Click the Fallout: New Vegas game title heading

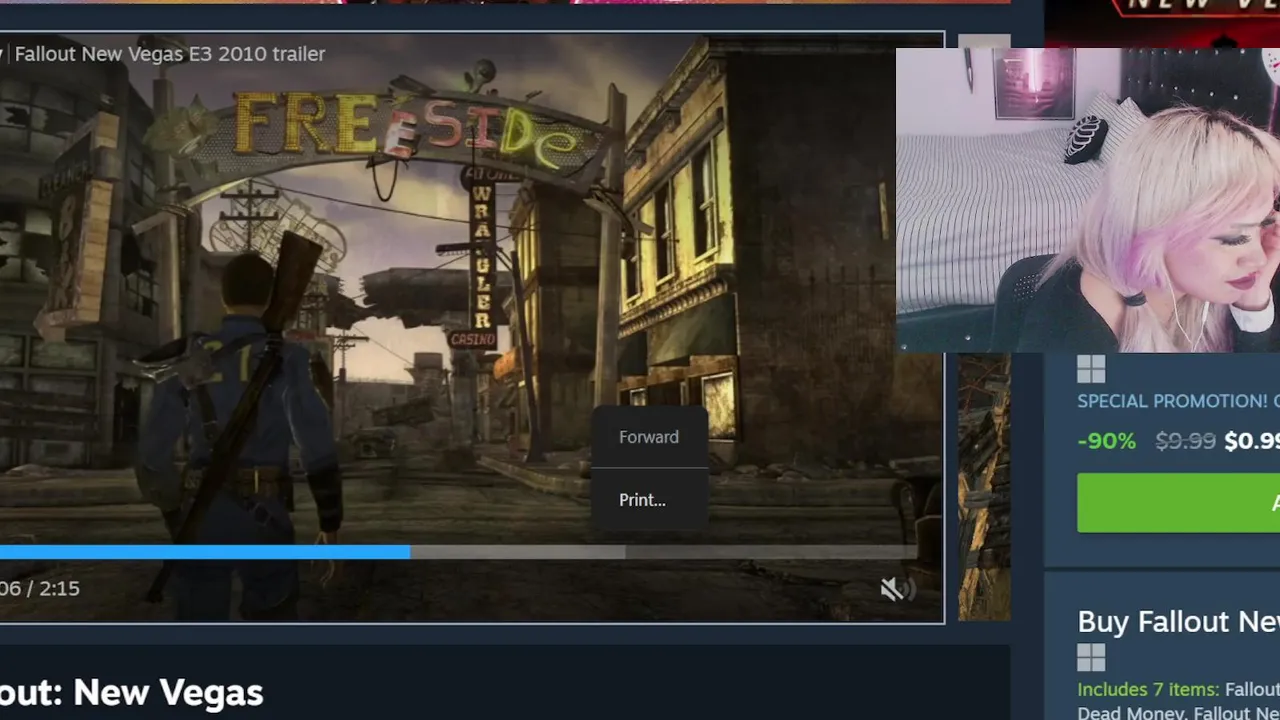click(x=132, y=692)
